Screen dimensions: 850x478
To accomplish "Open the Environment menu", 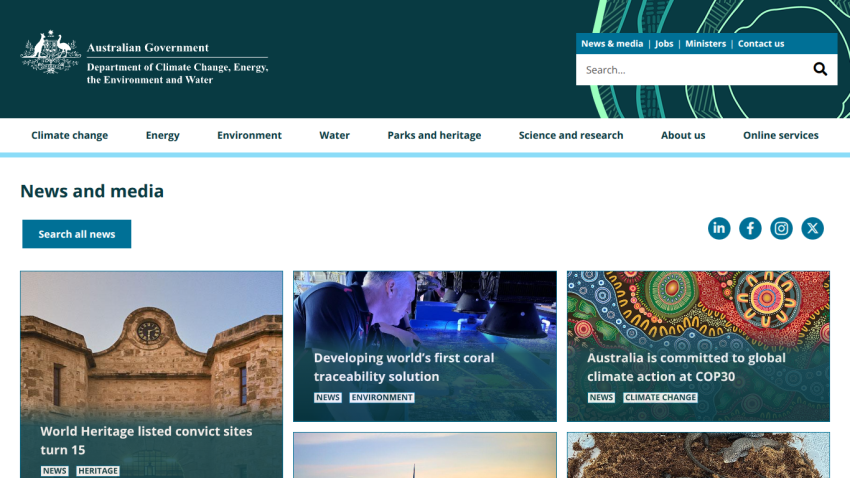I will coord(249,135).
